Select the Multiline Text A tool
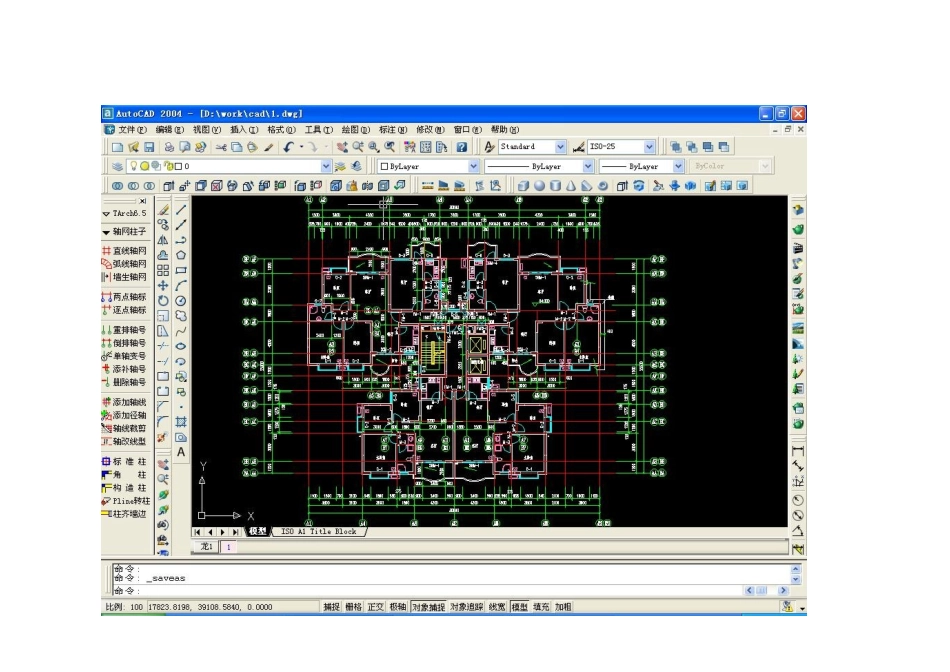 coord(181,452)
